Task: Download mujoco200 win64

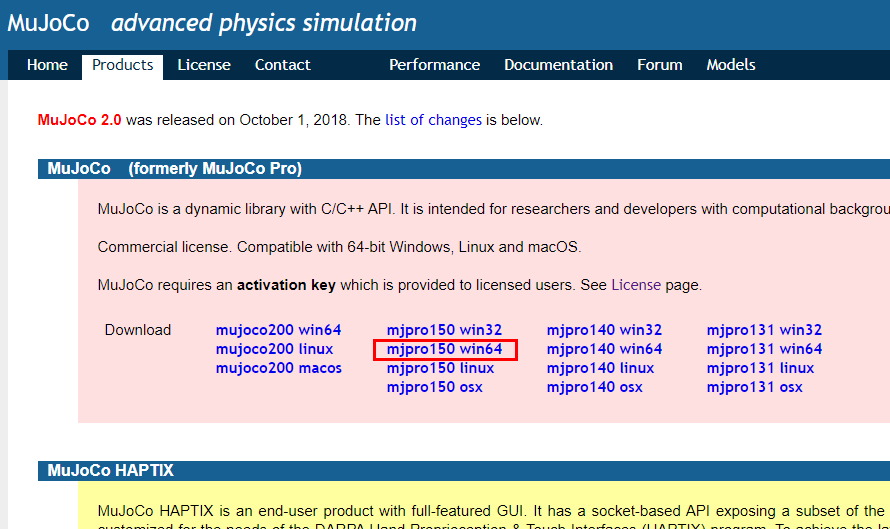Action: click(278, 330)
